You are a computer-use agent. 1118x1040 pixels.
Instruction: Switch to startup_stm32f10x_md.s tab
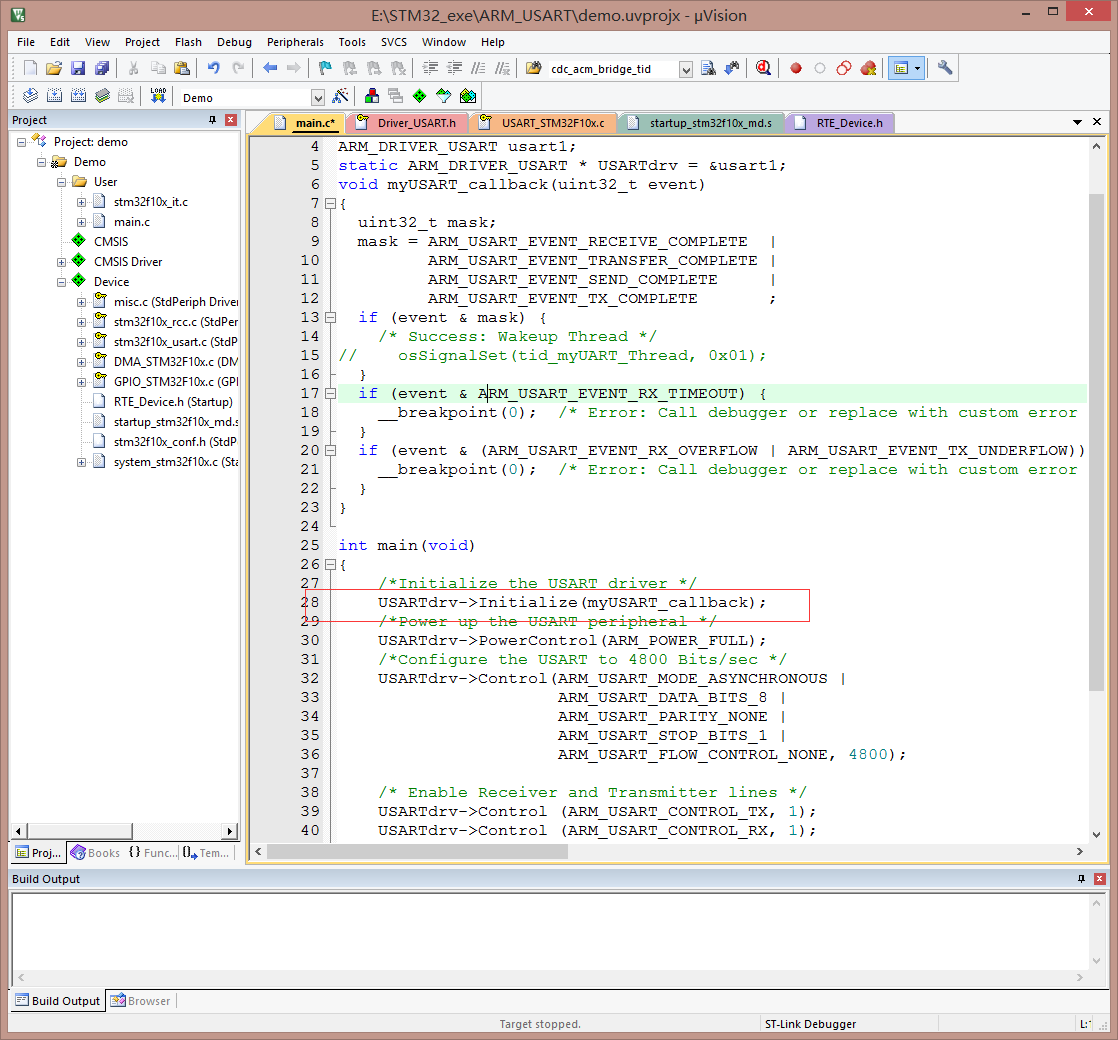tap(704, 123)
